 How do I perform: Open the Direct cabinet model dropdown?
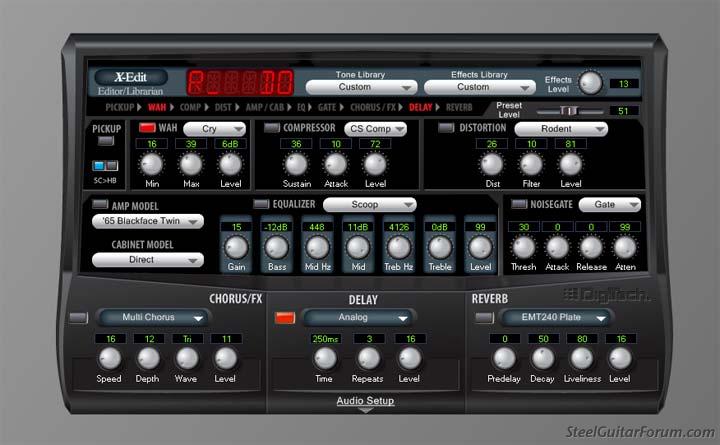pos(148,259)
